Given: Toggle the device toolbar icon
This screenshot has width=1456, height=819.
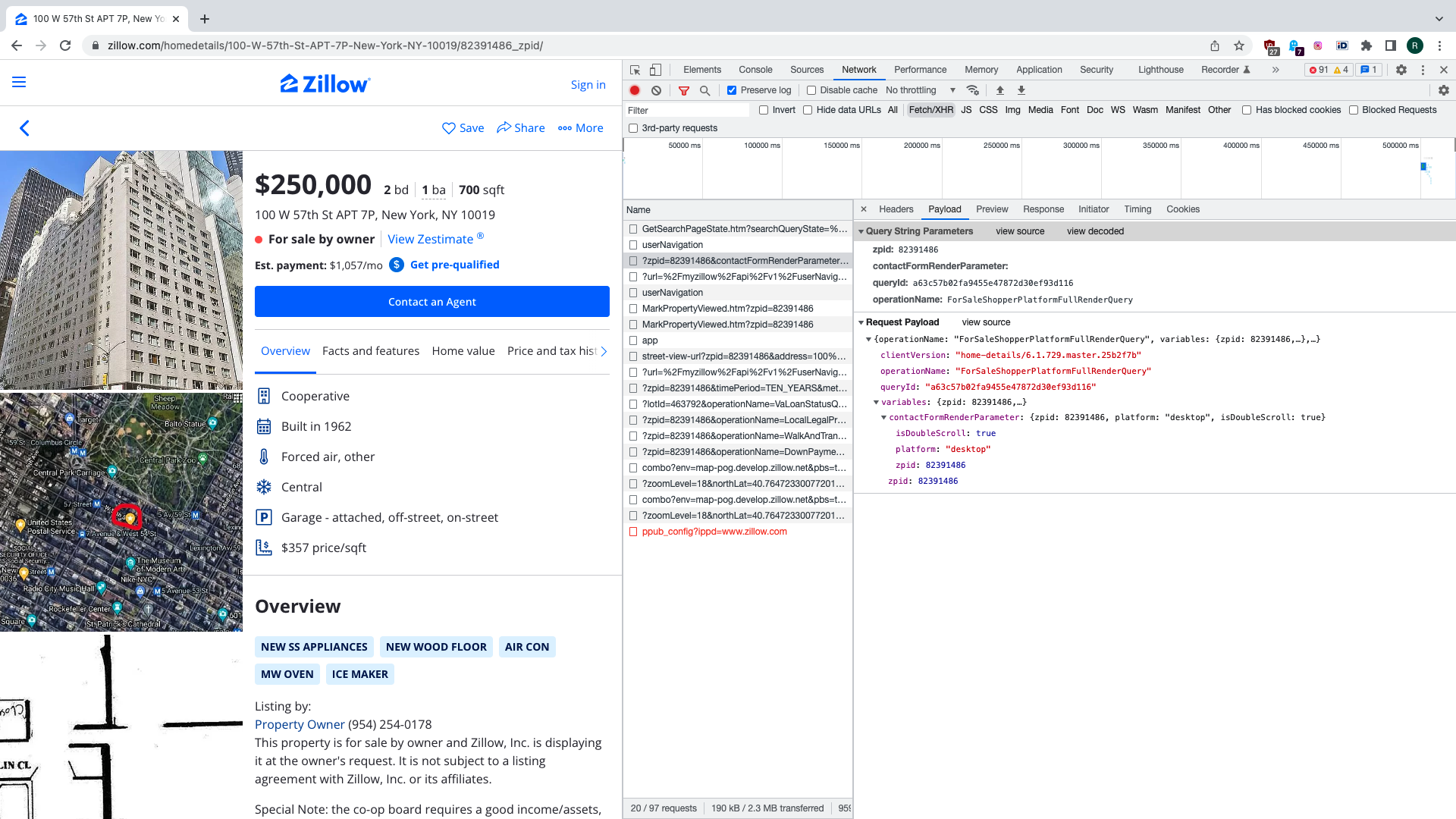Looking at the screenshot, I should (x=655, y=70).
